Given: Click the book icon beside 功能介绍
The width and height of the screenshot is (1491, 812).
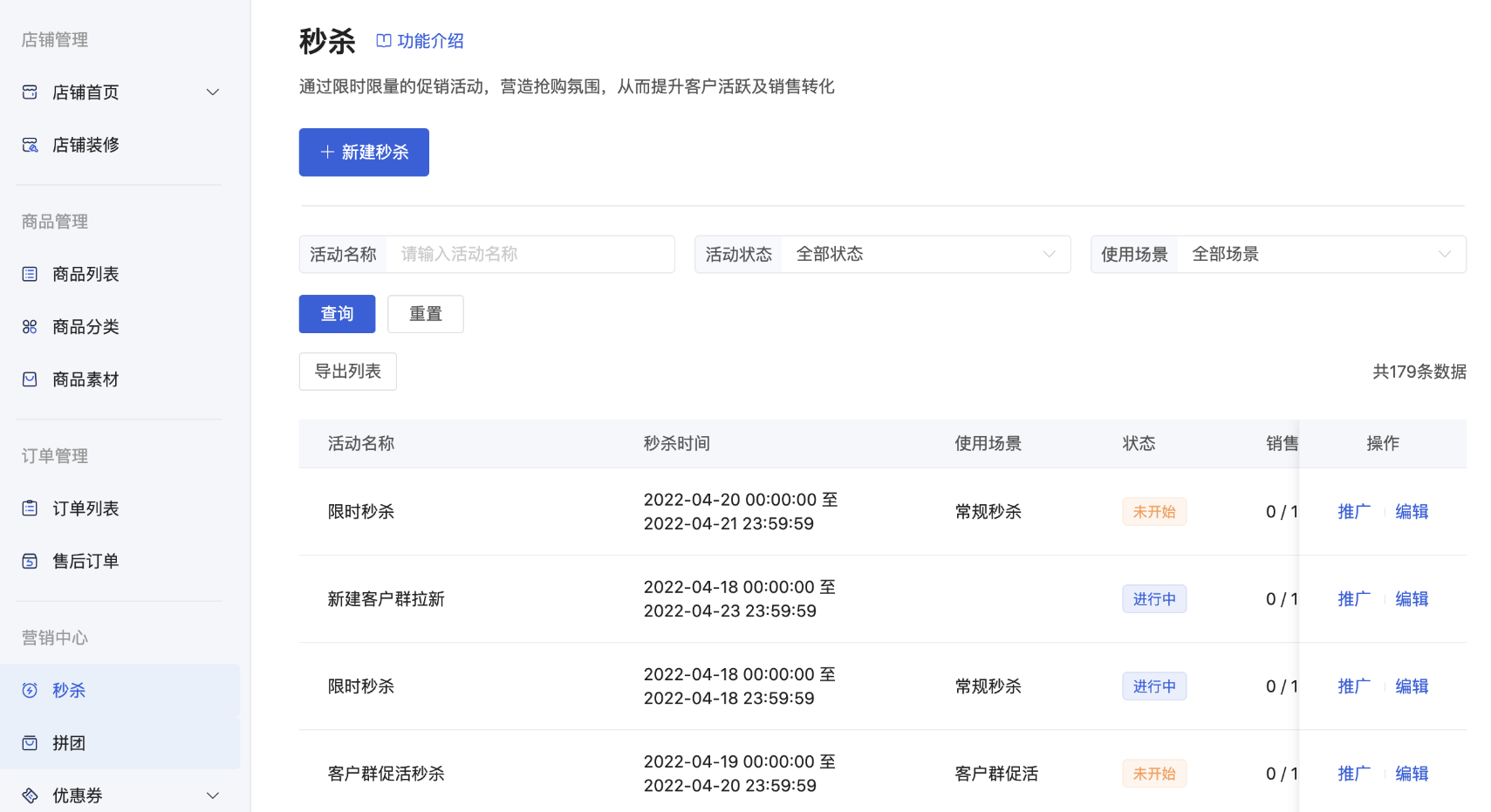Looking at the screenshot, I should point(383,40).
